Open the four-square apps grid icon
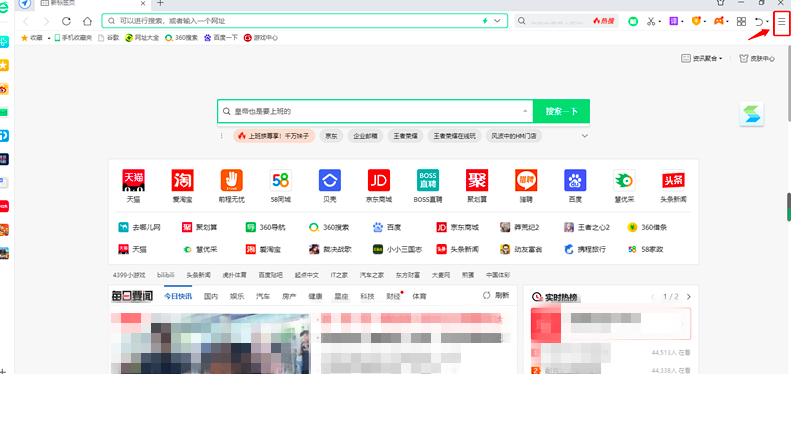This screenshot has width=801, height=445. coord(741,21)
